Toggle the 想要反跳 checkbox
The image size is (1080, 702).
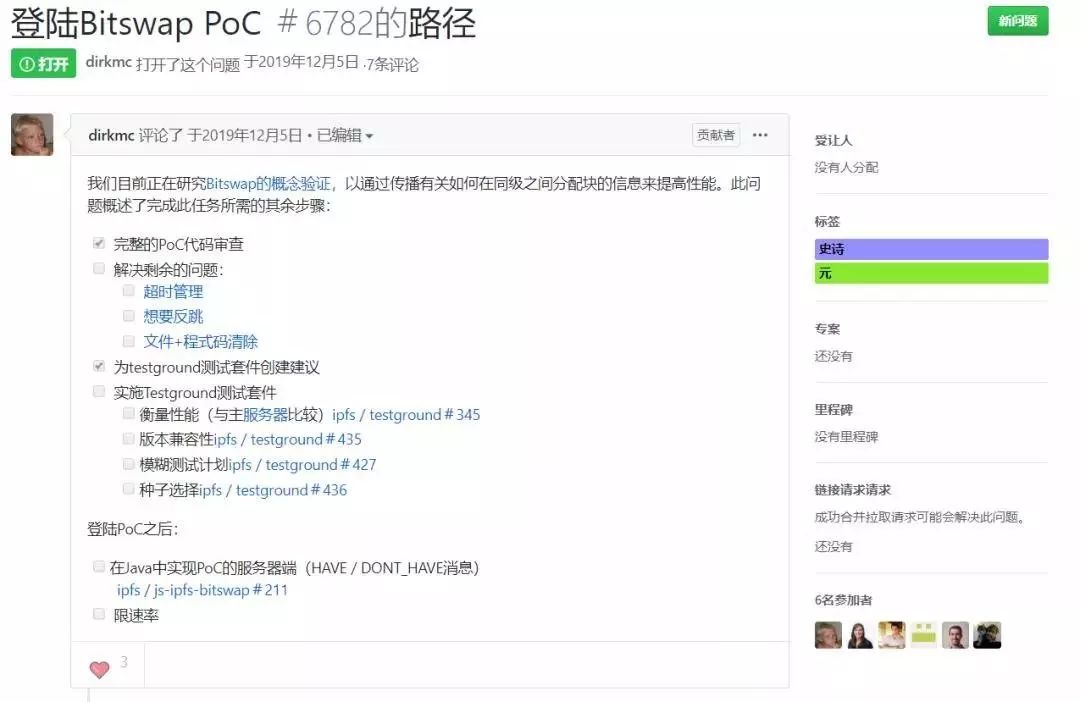coord(129,316)
